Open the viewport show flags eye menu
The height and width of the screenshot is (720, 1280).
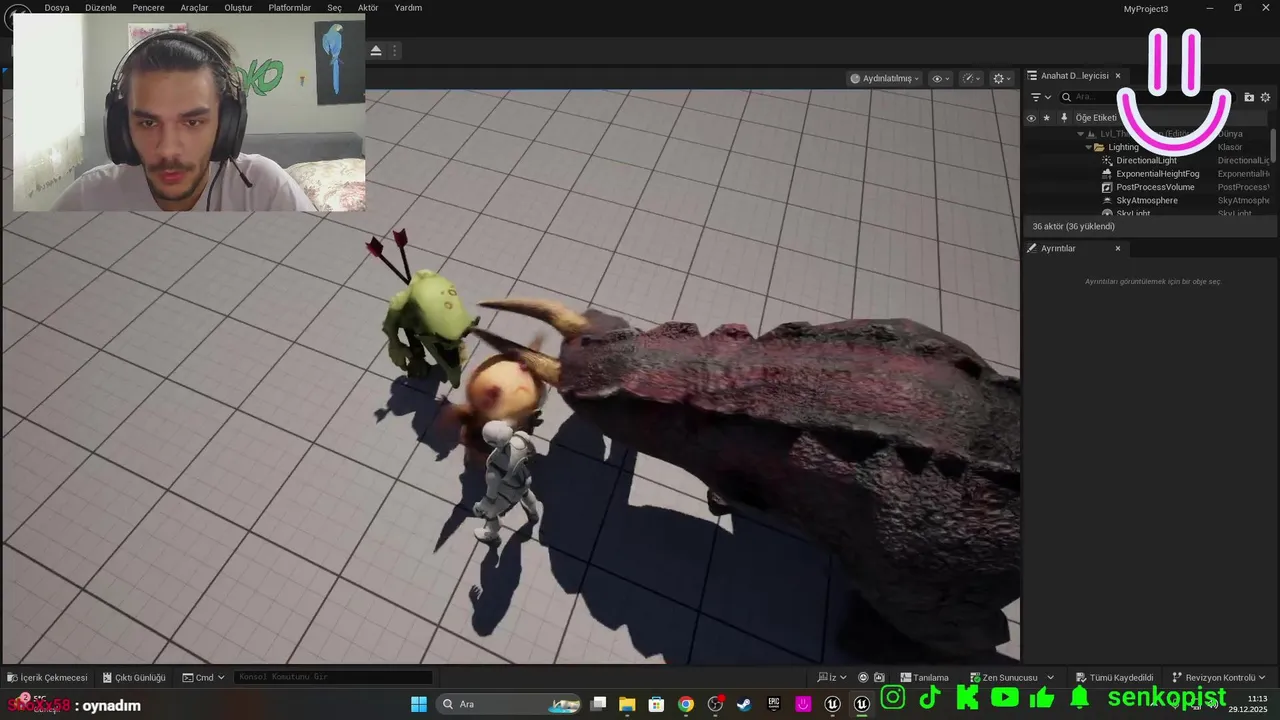(940, 78)
